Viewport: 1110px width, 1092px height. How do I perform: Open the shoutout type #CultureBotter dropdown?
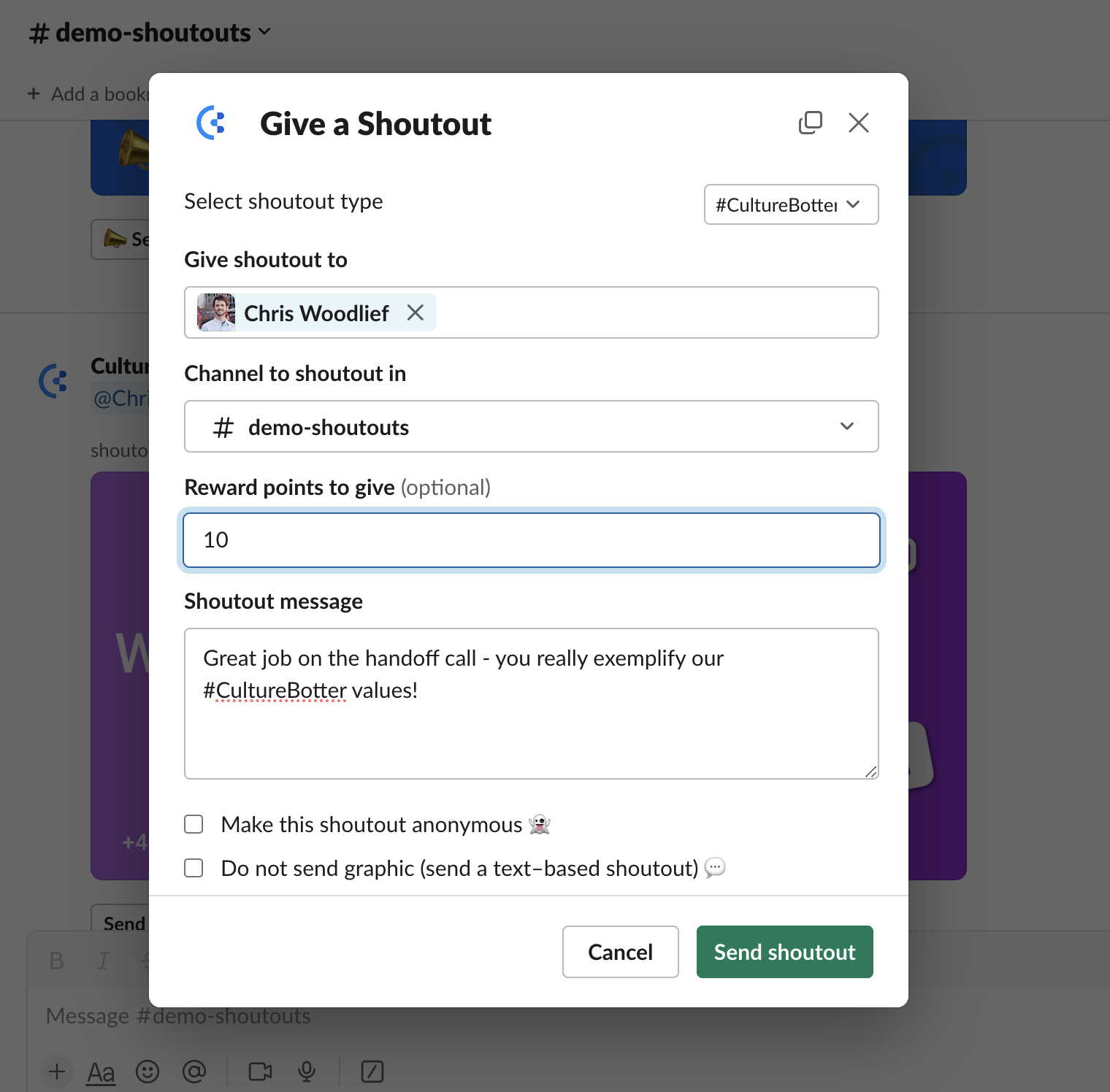tap(791, 204)
